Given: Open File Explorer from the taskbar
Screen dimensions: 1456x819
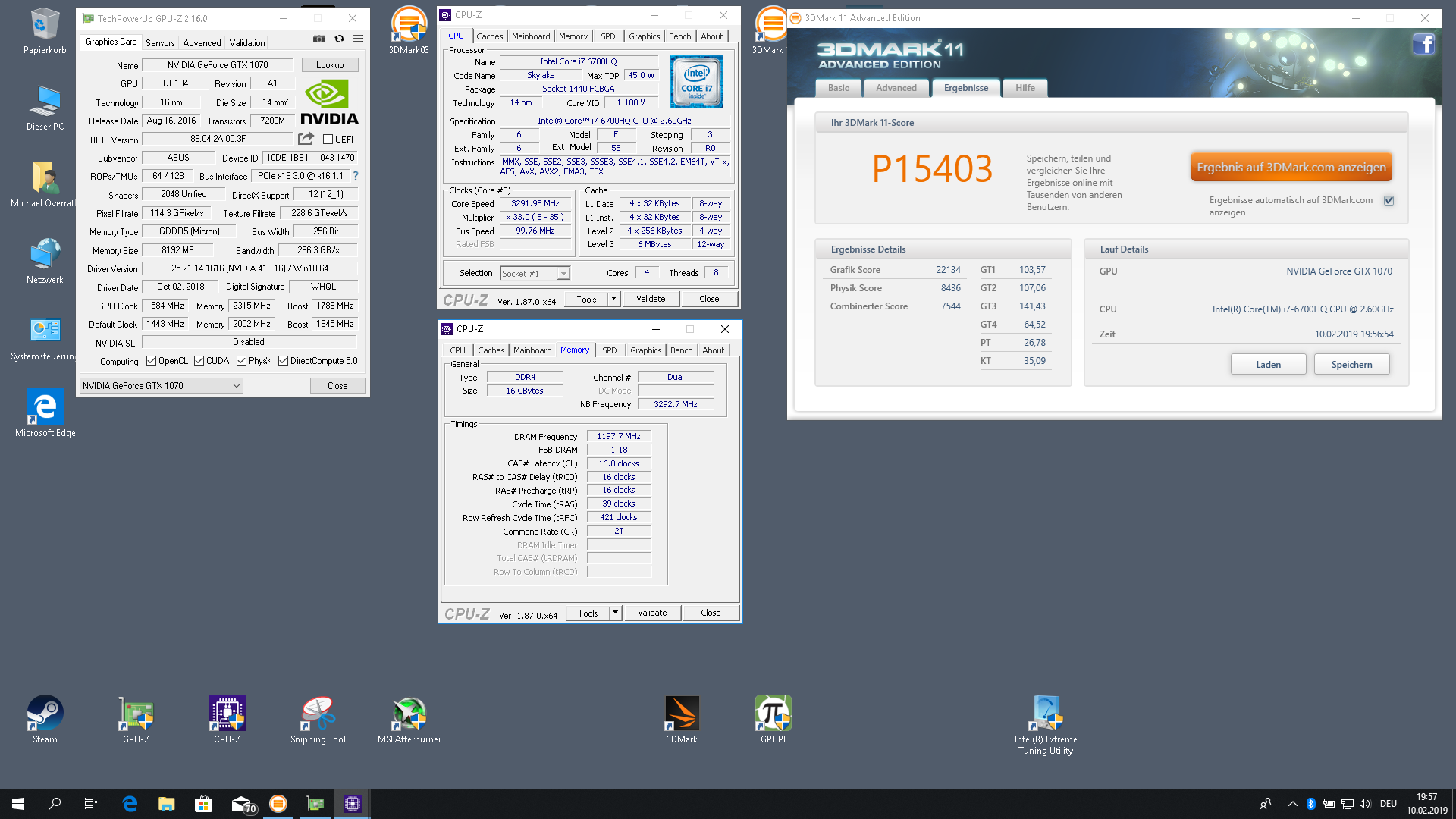Looking at the screenshot, I should pyautogui.click(x=166, y=804).
